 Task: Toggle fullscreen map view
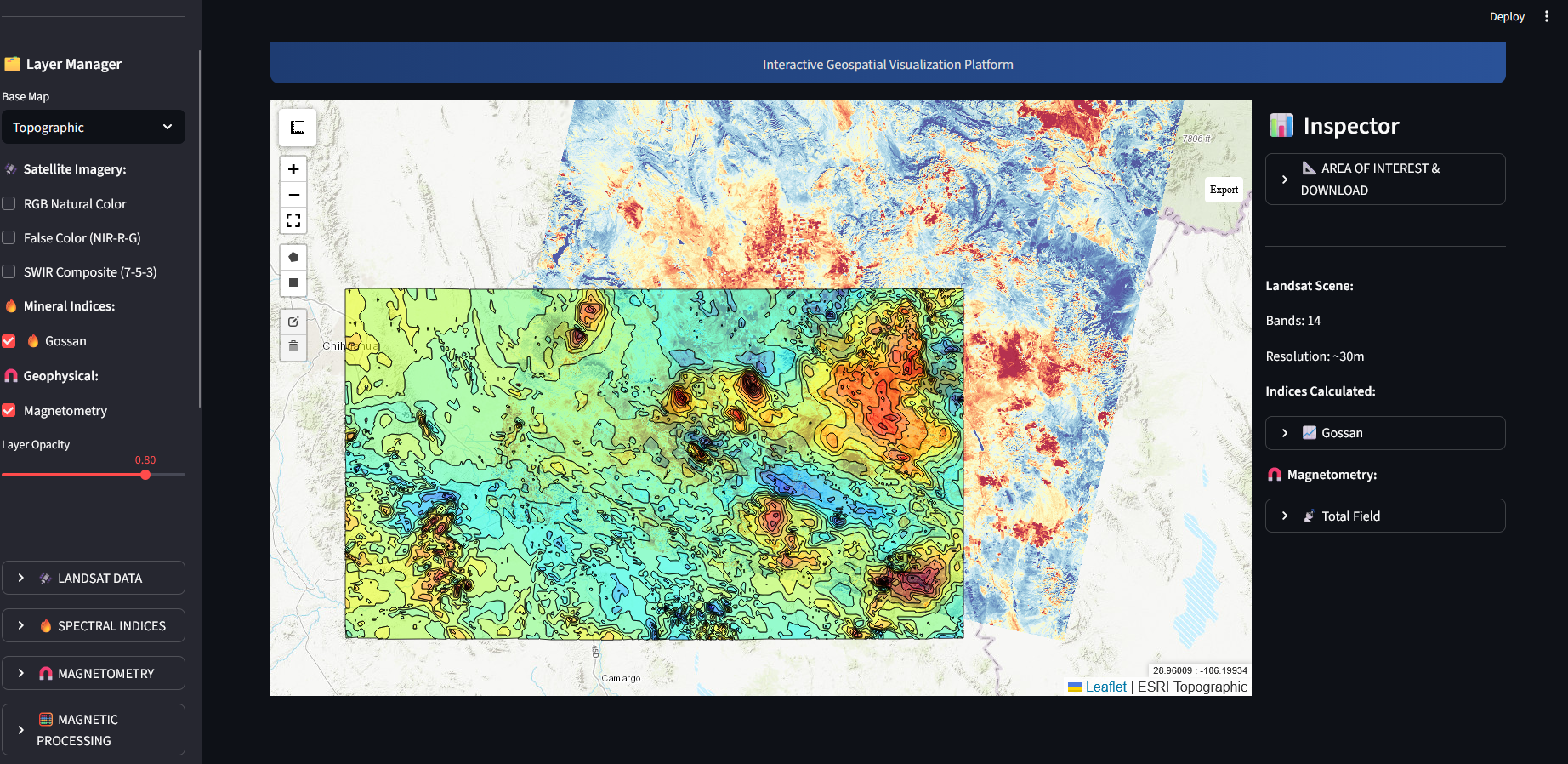(293, 220)
